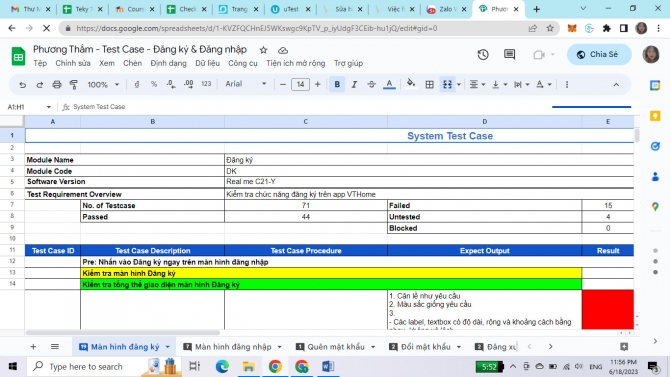Open the Định dạng menu
The width and height of the screenshot is (670, 377).
tap(168, 63)
